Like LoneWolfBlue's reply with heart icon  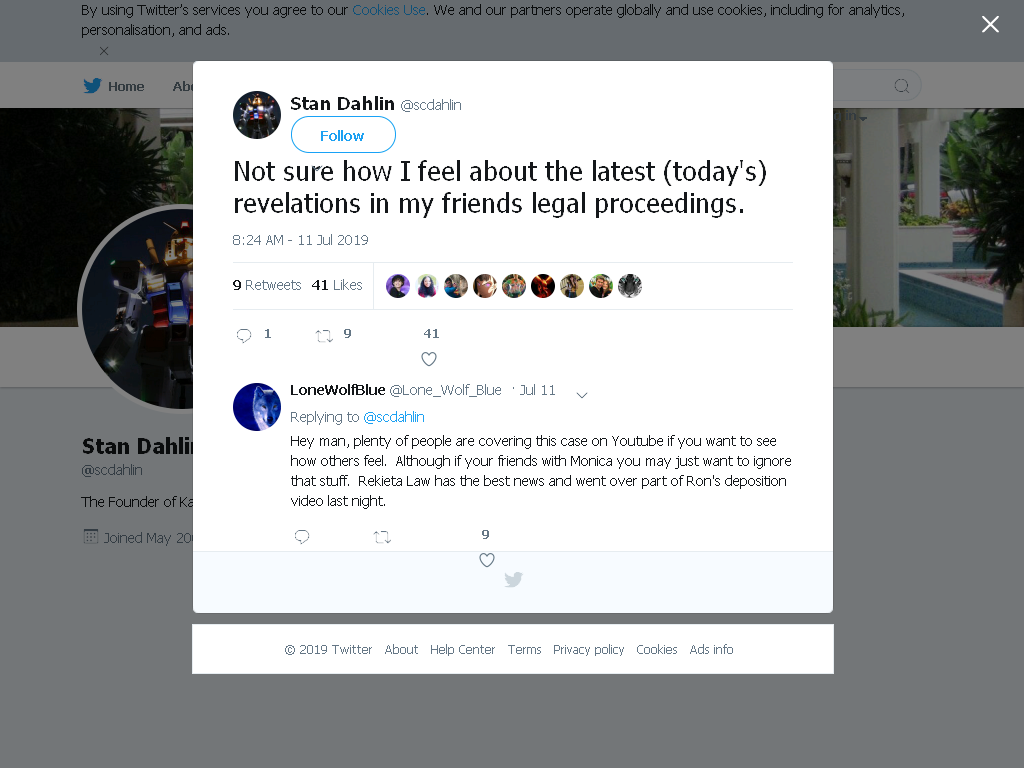pos(487,560)
